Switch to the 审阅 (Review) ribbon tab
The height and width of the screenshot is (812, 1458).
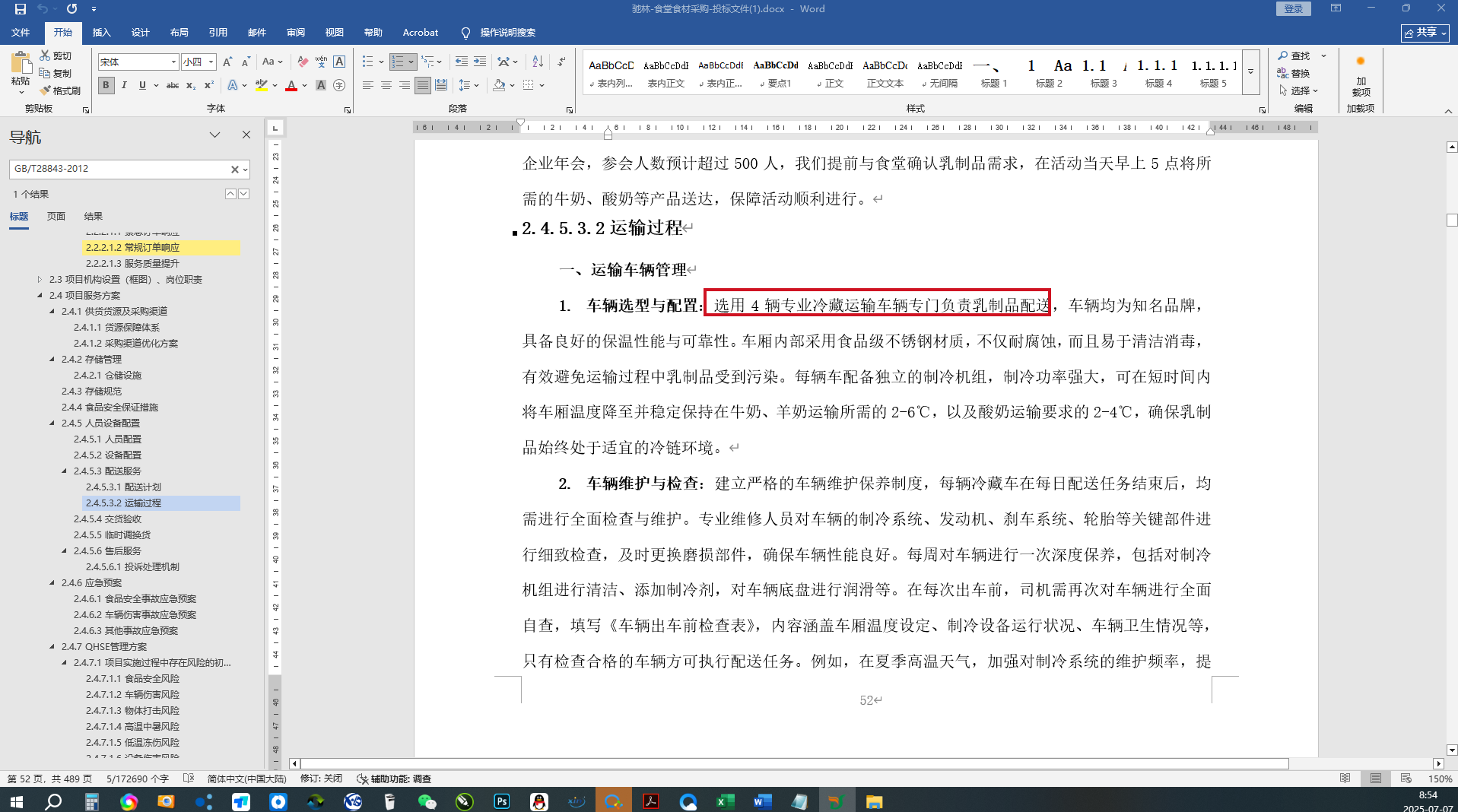point(296,33)
